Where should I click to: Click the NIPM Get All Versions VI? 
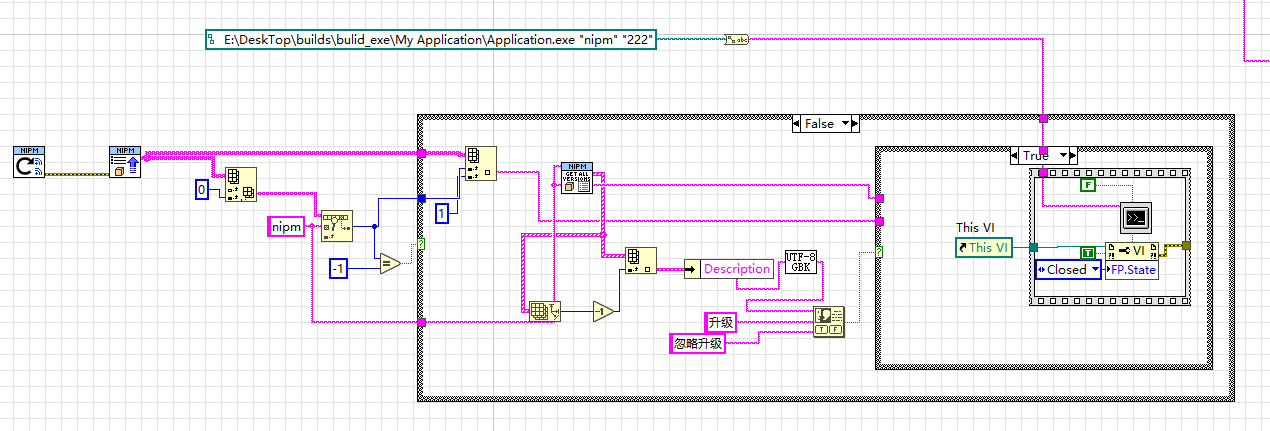577,177
